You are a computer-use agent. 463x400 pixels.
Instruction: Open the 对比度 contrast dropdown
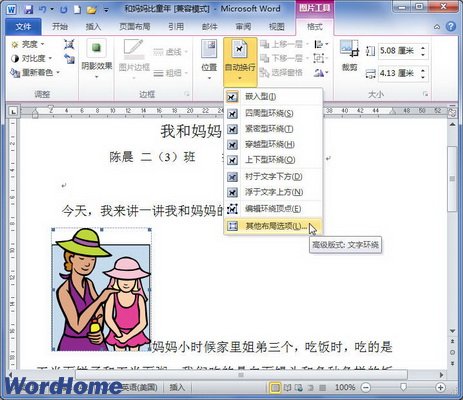32,58
